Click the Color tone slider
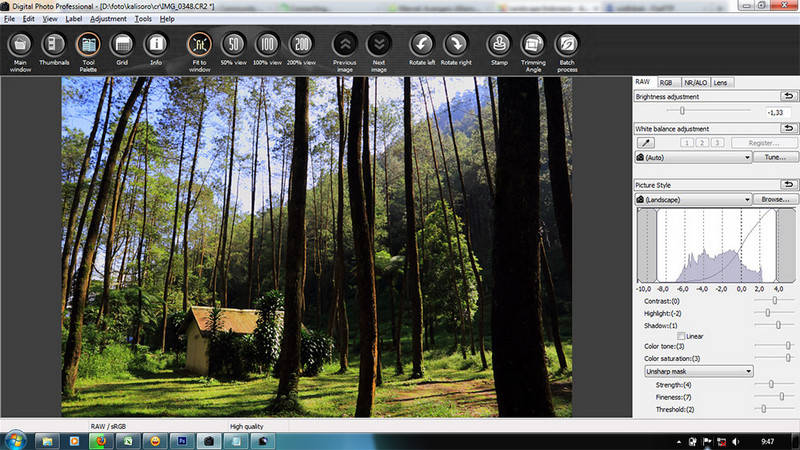800x450 pixels. 773,345
